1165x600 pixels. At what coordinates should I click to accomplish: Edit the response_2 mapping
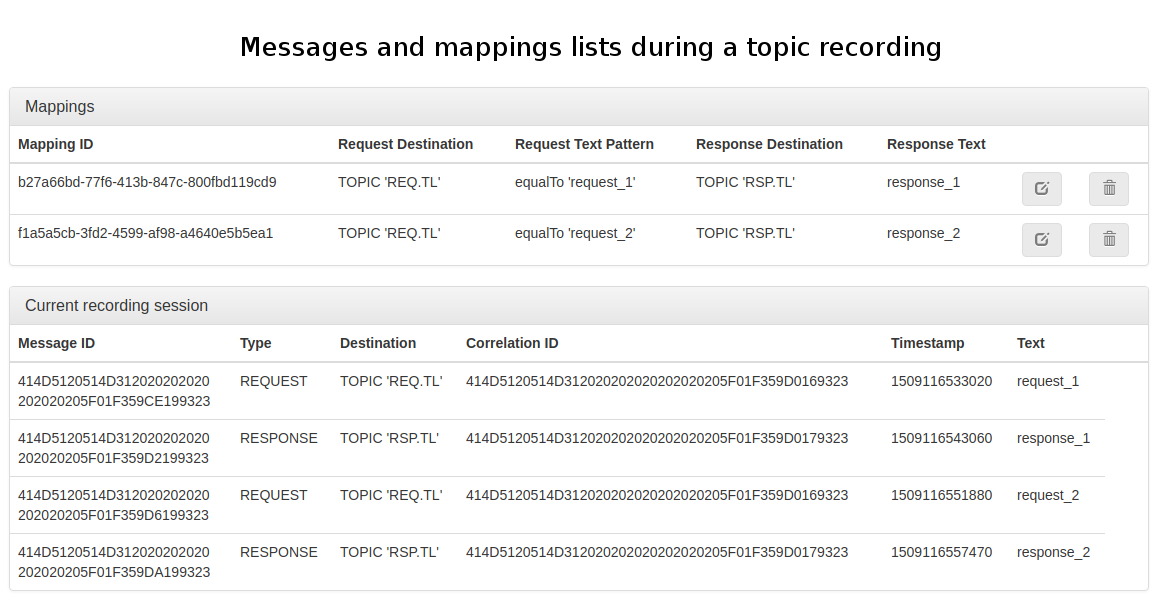[1041, 240]
